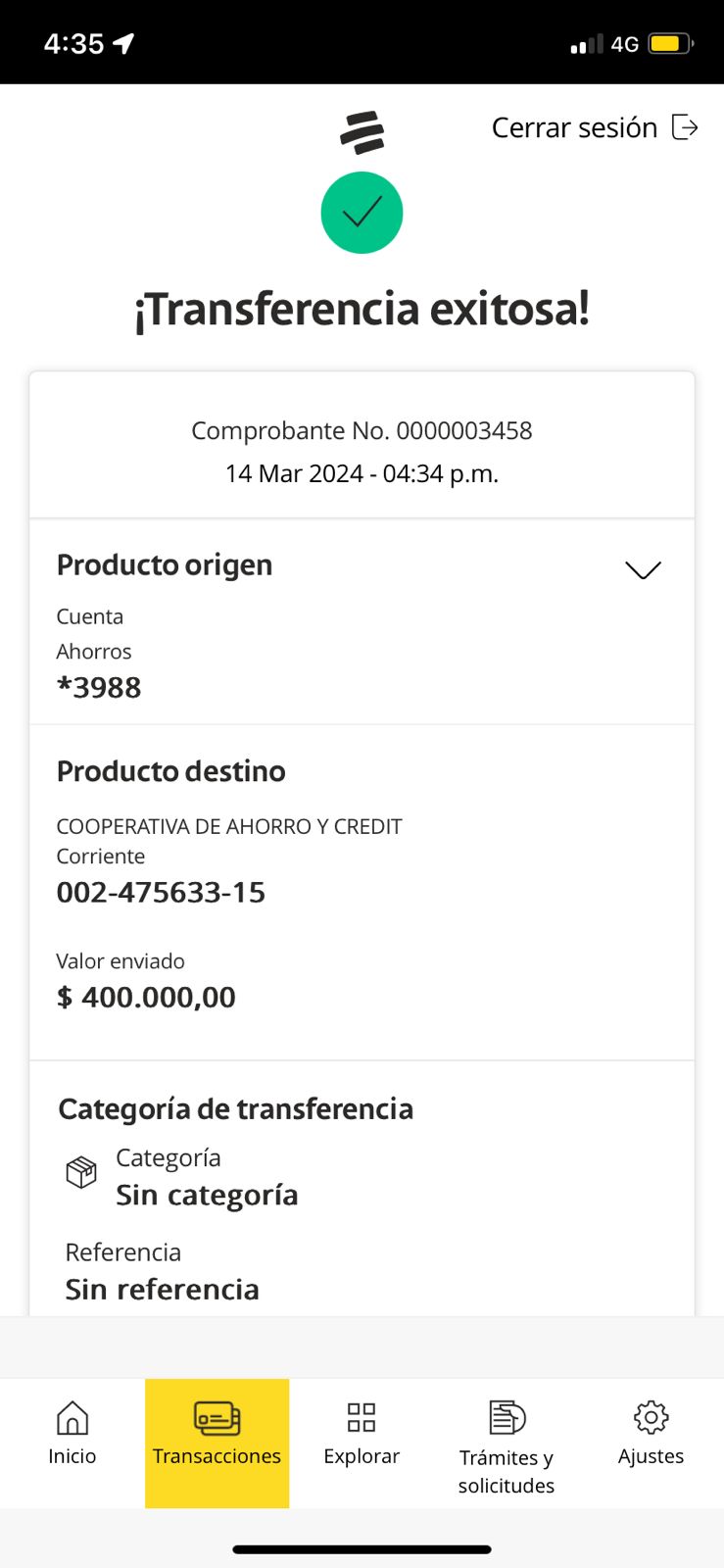
Task: Tap the Bancolombia logo at top
Action: pyautogui.click(x=362, y=132)
